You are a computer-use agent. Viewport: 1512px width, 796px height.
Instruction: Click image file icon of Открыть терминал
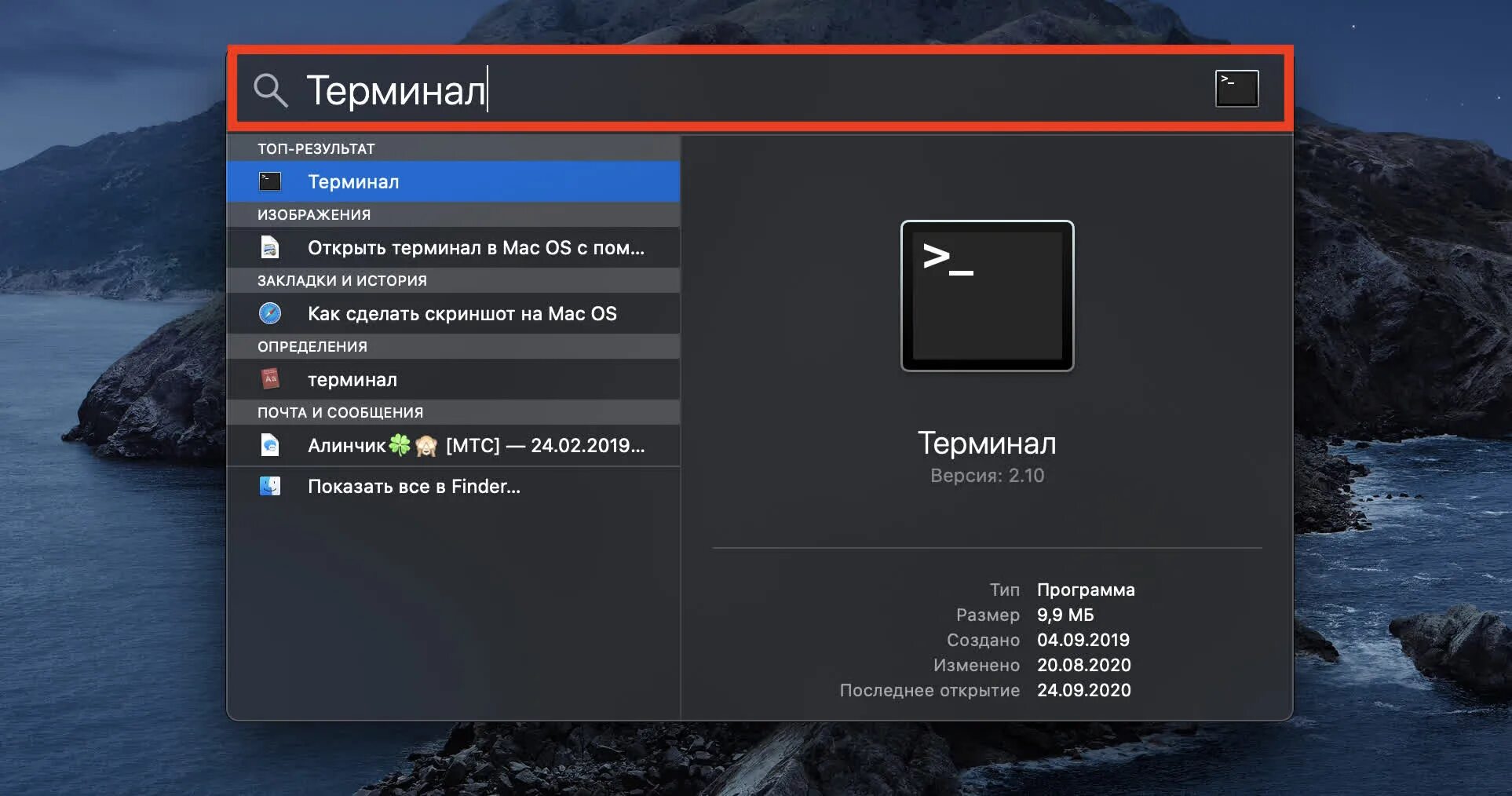[270, 247]
